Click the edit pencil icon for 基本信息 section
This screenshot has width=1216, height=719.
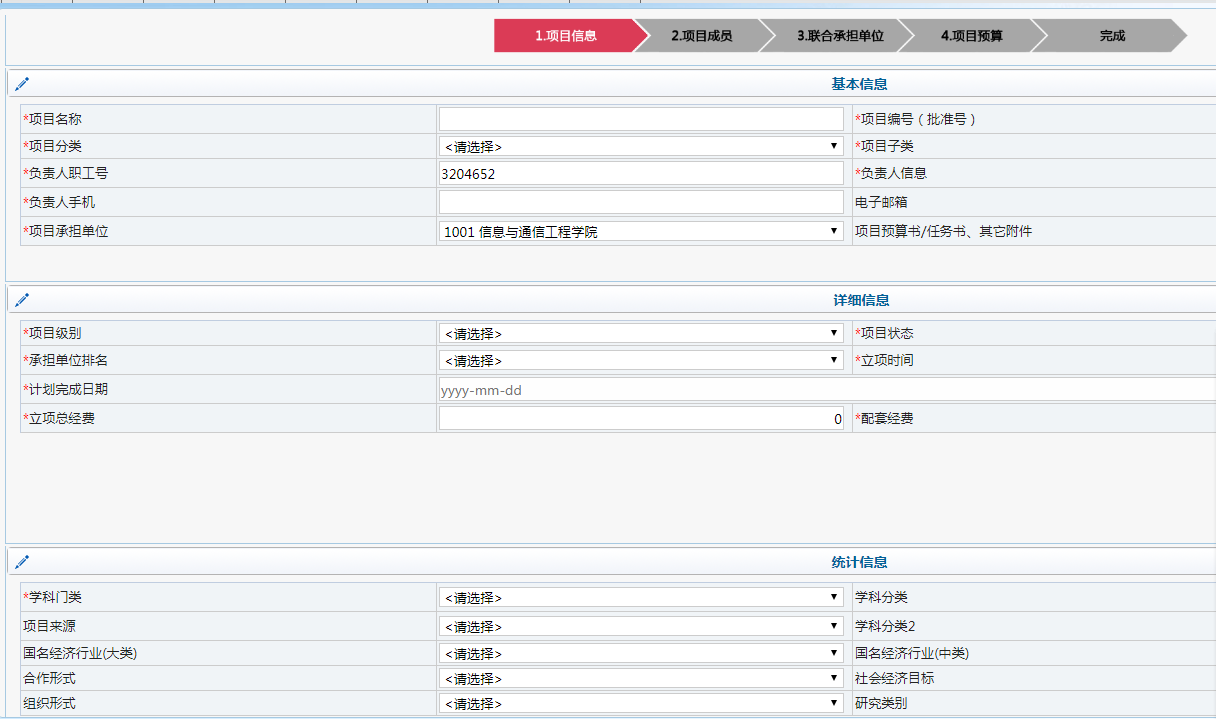coord(22,84)
